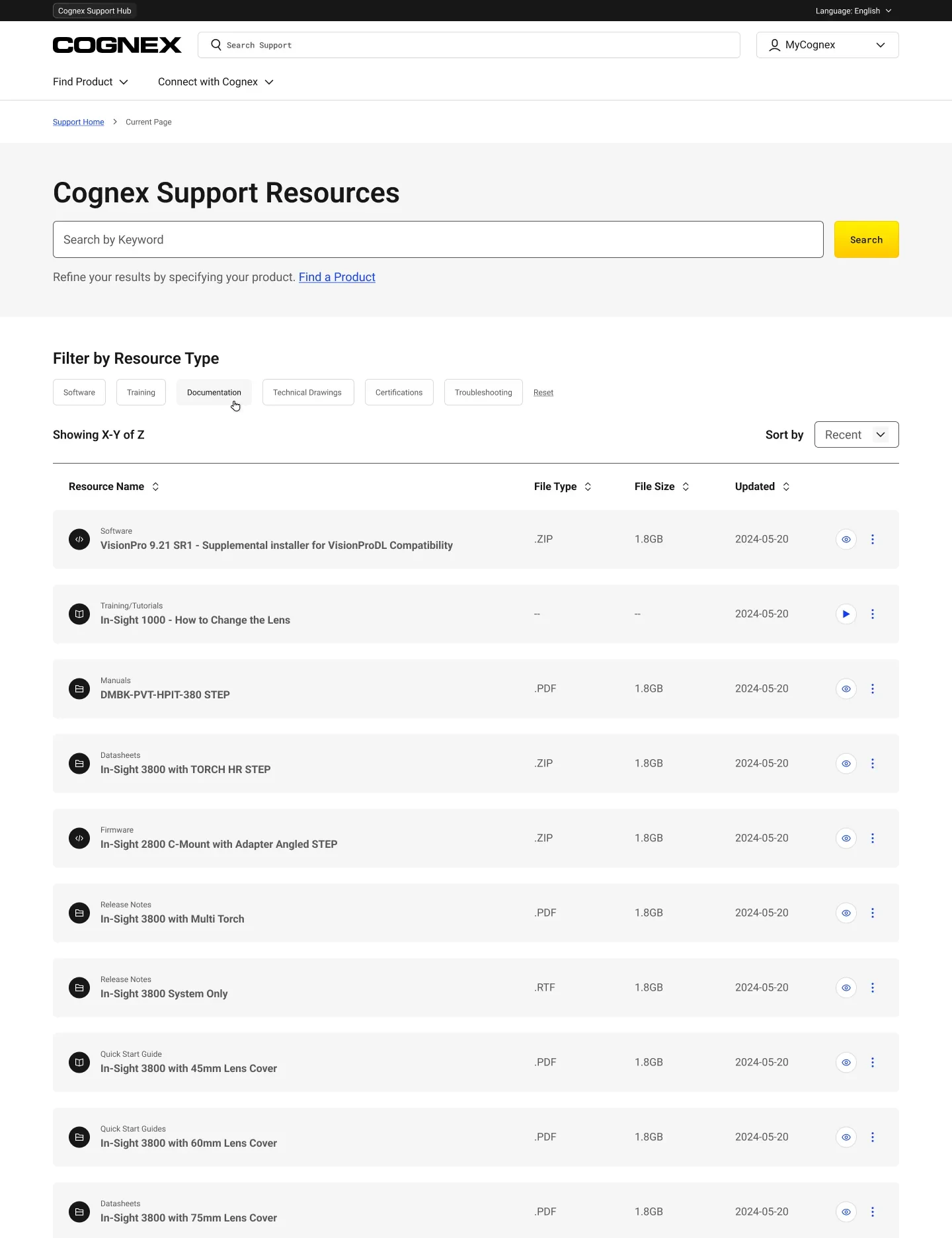Click the folder icon beside 75mm Lens Cover
The image size is (952, 1238).
(x=79, y=1212)
